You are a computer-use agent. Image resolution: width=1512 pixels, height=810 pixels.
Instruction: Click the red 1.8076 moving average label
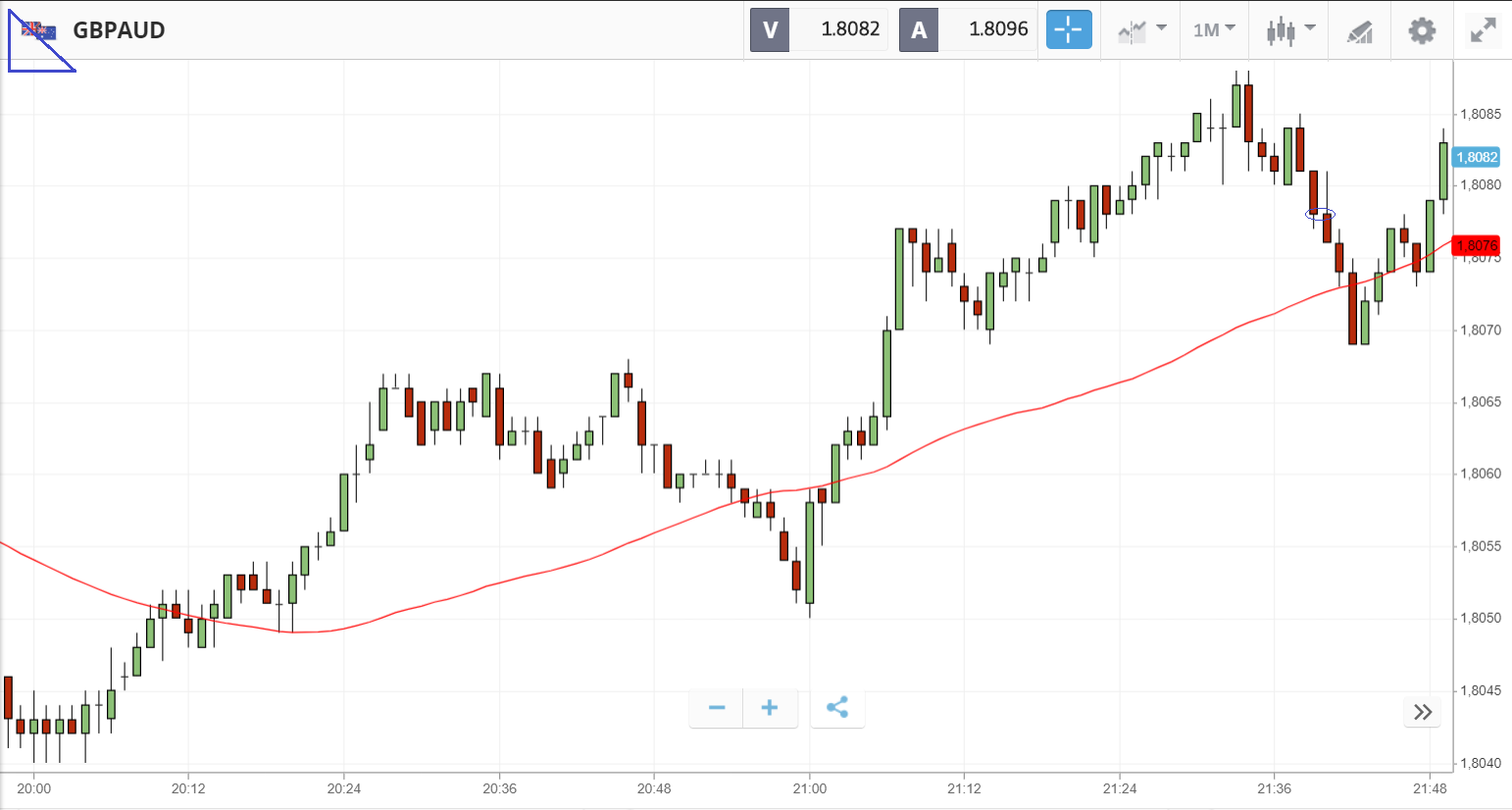point(1476,245)
